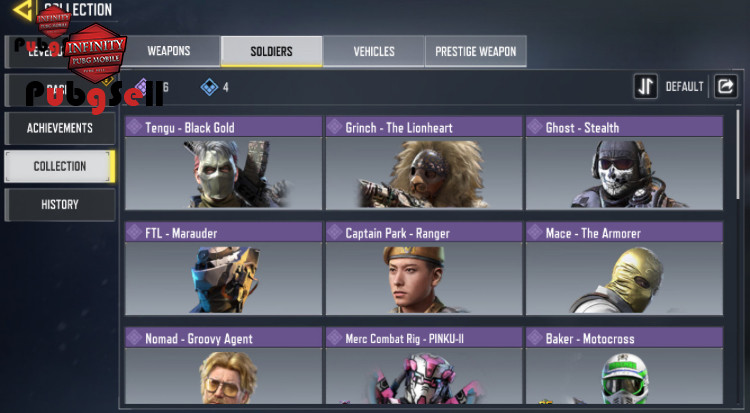Click the diamond icon beside Tengu - Black Gold
750x413 pixels.
tap(134, 127)
